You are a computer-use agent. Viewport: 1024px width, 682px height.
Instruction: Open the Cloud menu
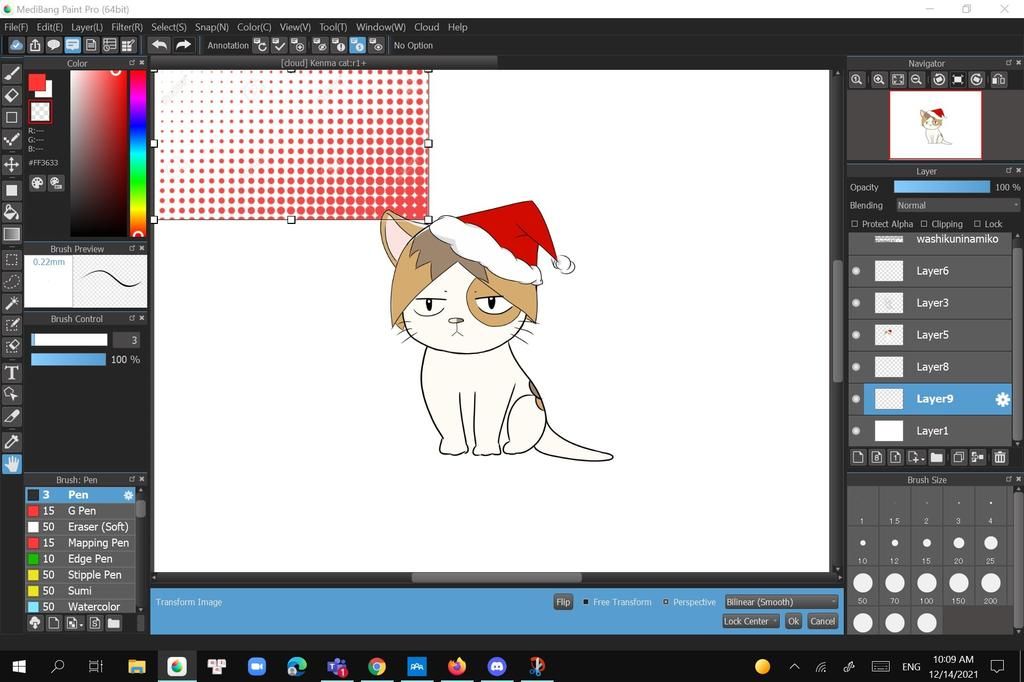(426, 27)
